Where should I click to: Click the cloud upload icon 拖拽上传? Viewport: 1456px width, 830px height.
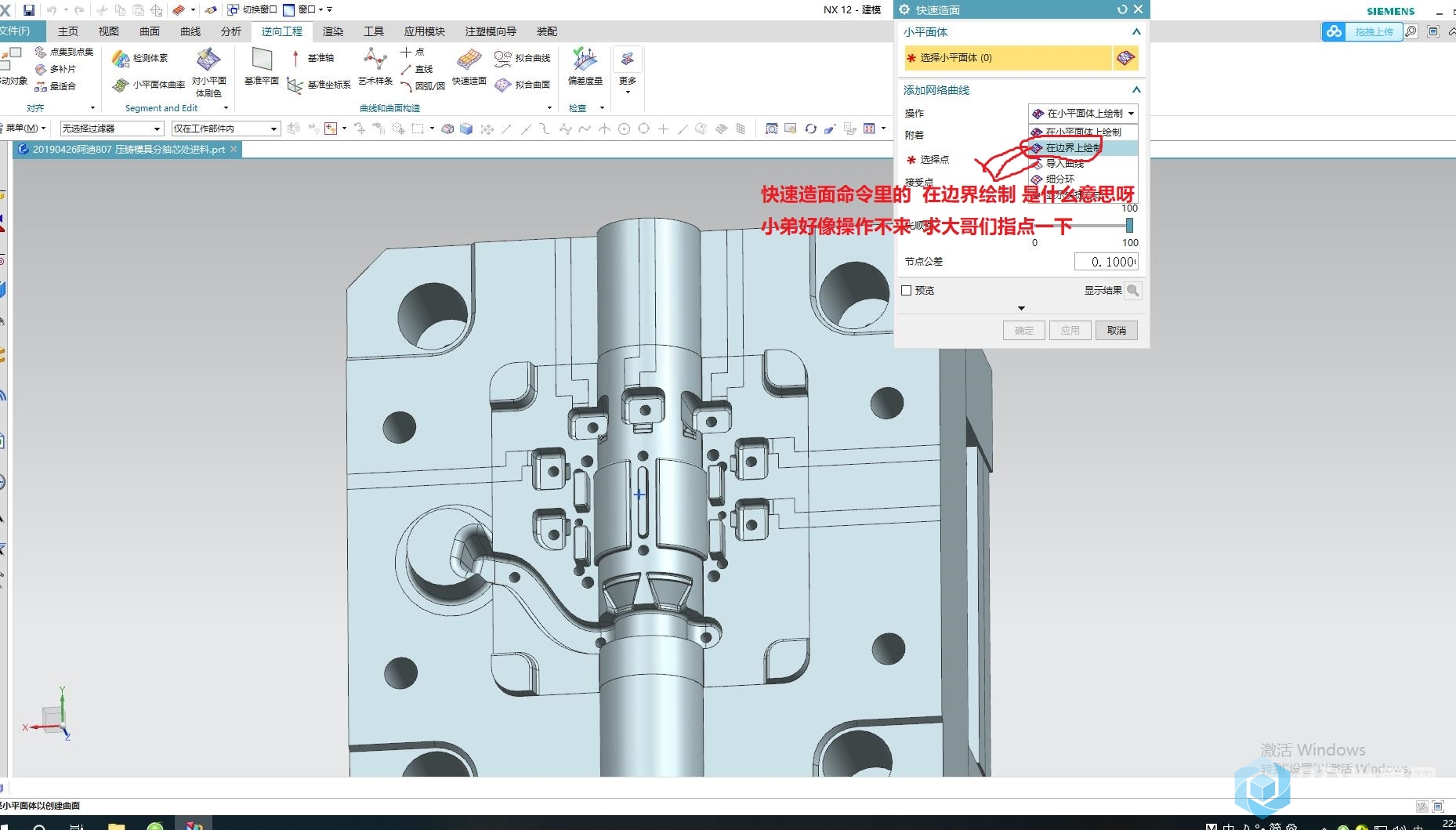pos(1363,31)
